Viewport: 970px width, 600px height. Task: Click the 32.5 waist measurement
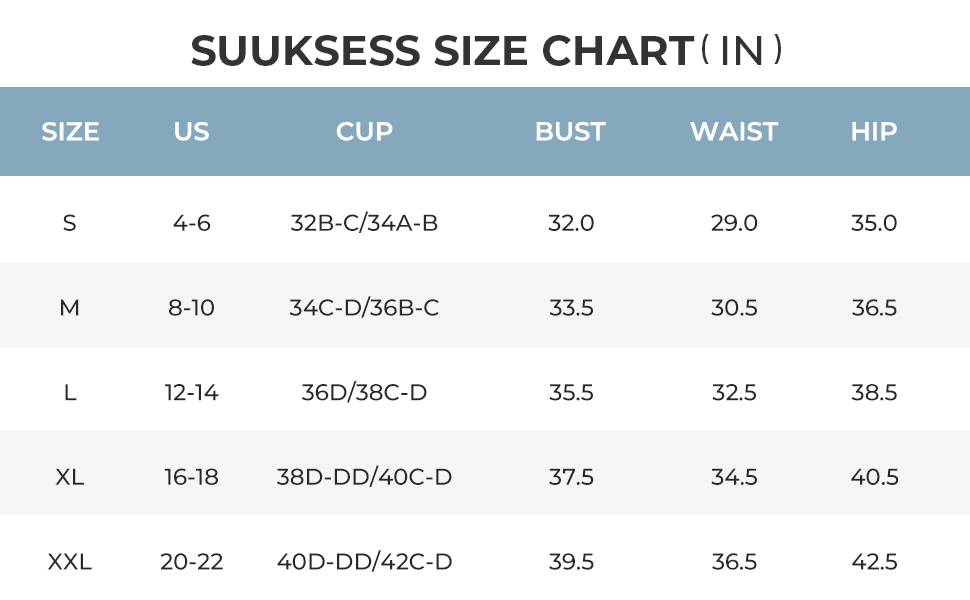(734, 393)
